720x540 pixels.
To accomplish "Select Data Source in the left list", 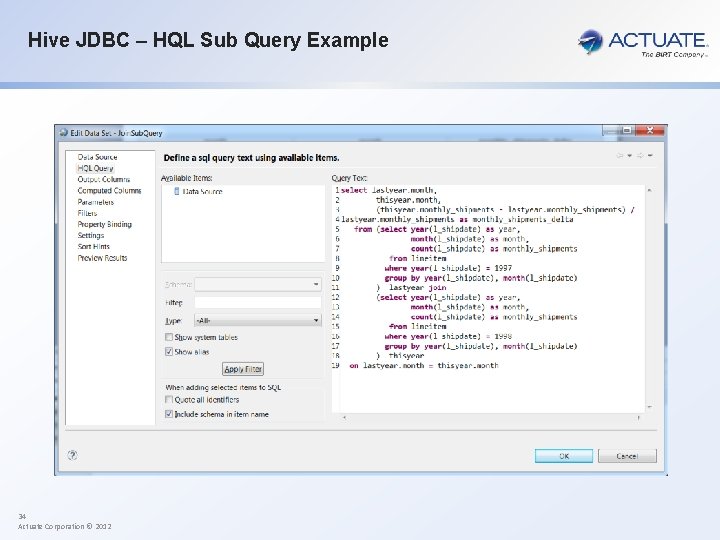I will point(97,157).
